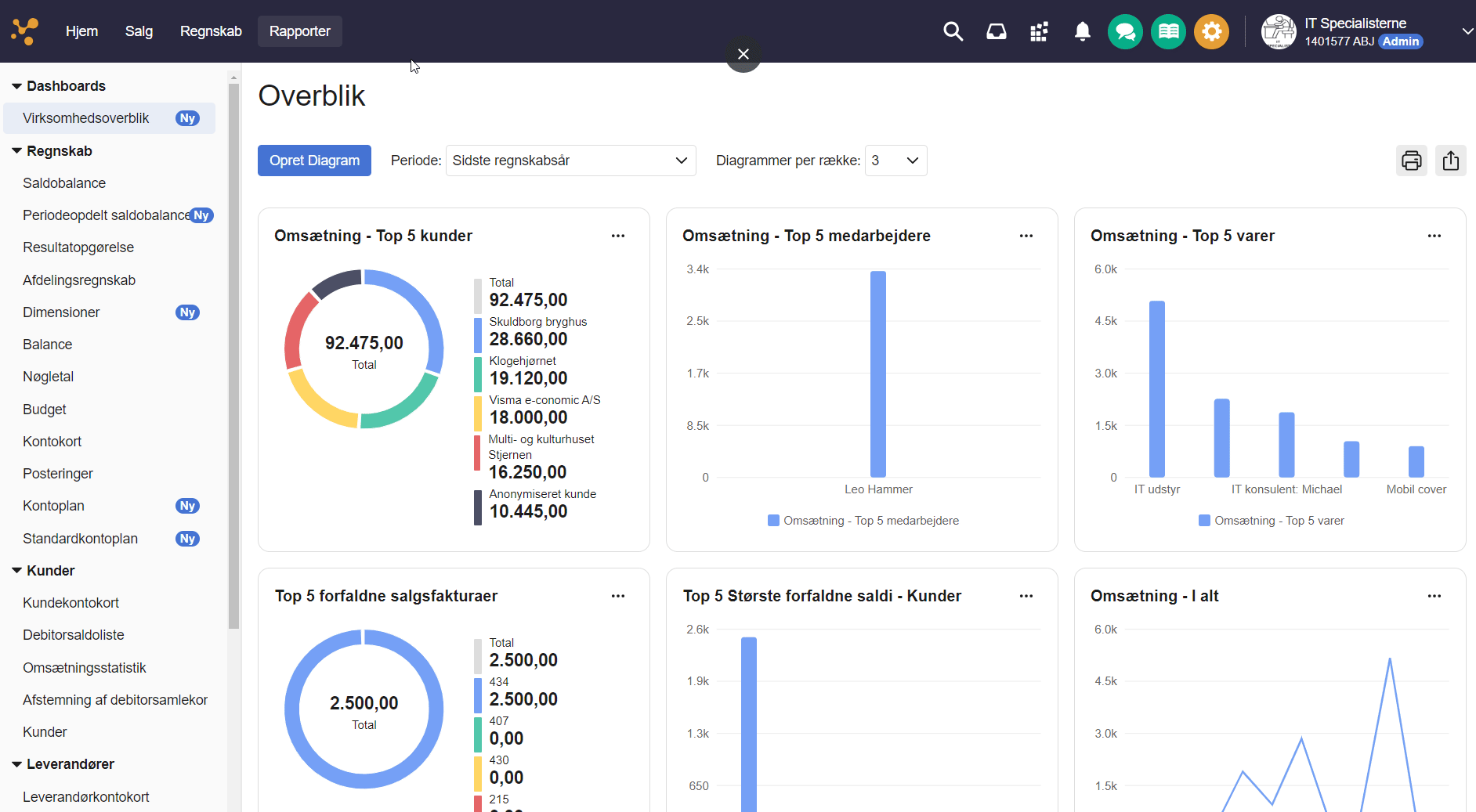The image size is (1476, 812).
Task: Open Saldobalance report in sidebar
Action: [x=64, y=183]
